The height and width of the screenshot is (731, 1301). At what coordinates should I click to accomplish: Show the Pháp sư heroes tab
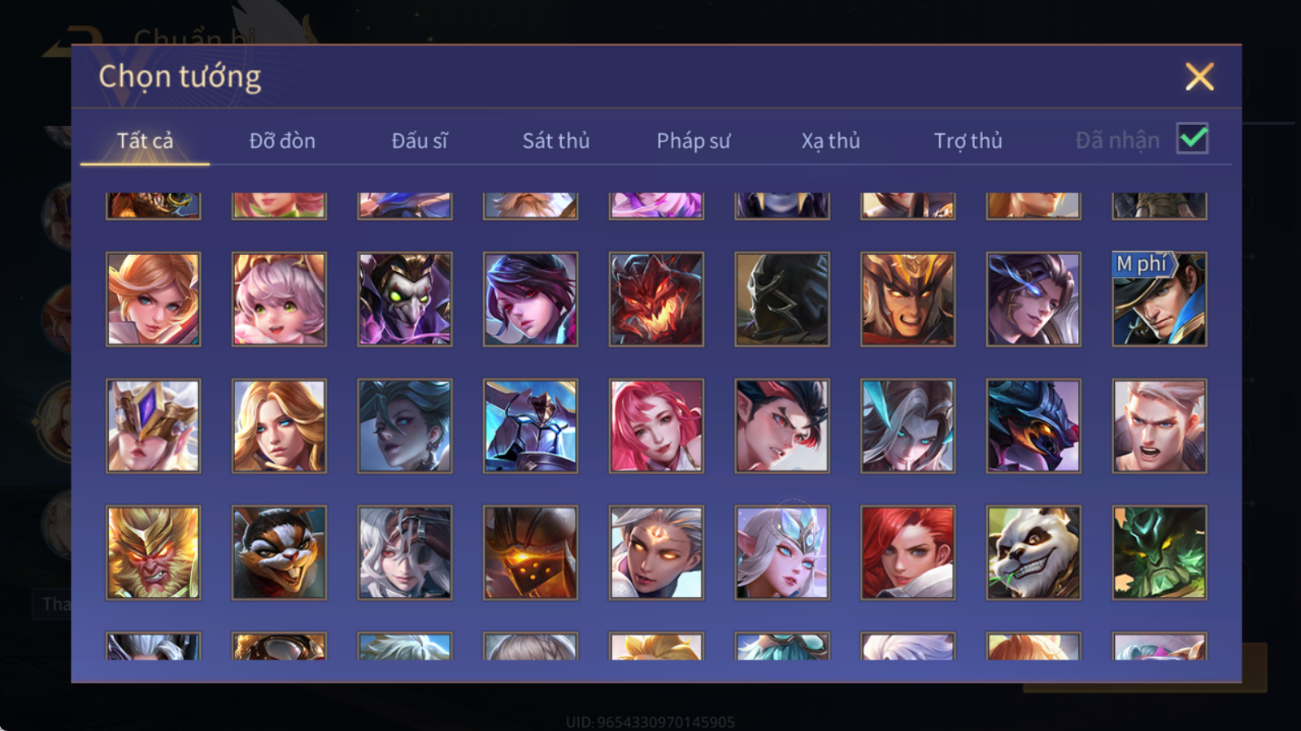point(693,141)
